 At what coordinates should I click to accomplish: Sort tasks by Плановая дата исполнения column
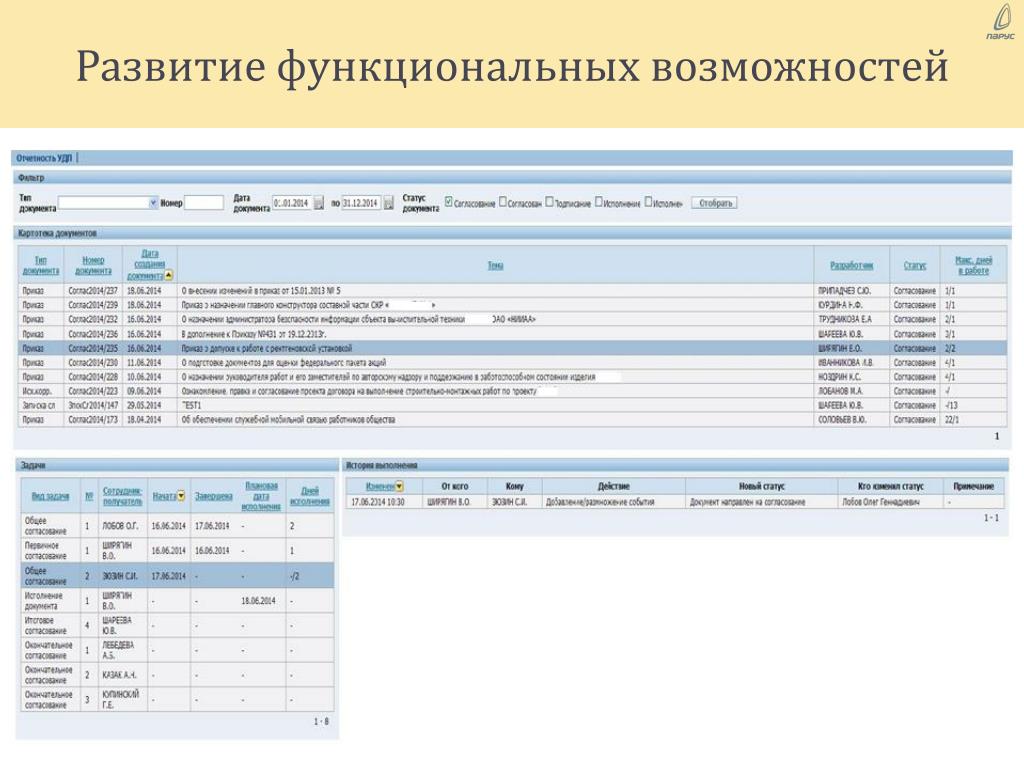261,496
